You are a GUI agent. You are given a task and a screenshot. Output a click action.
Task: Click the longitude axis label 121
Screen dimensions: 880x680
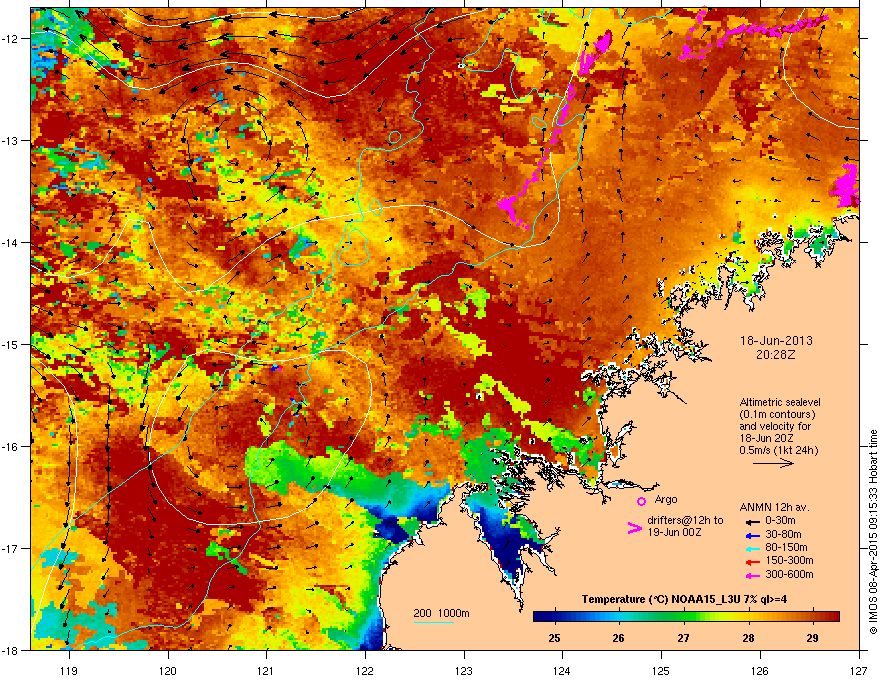266,670
